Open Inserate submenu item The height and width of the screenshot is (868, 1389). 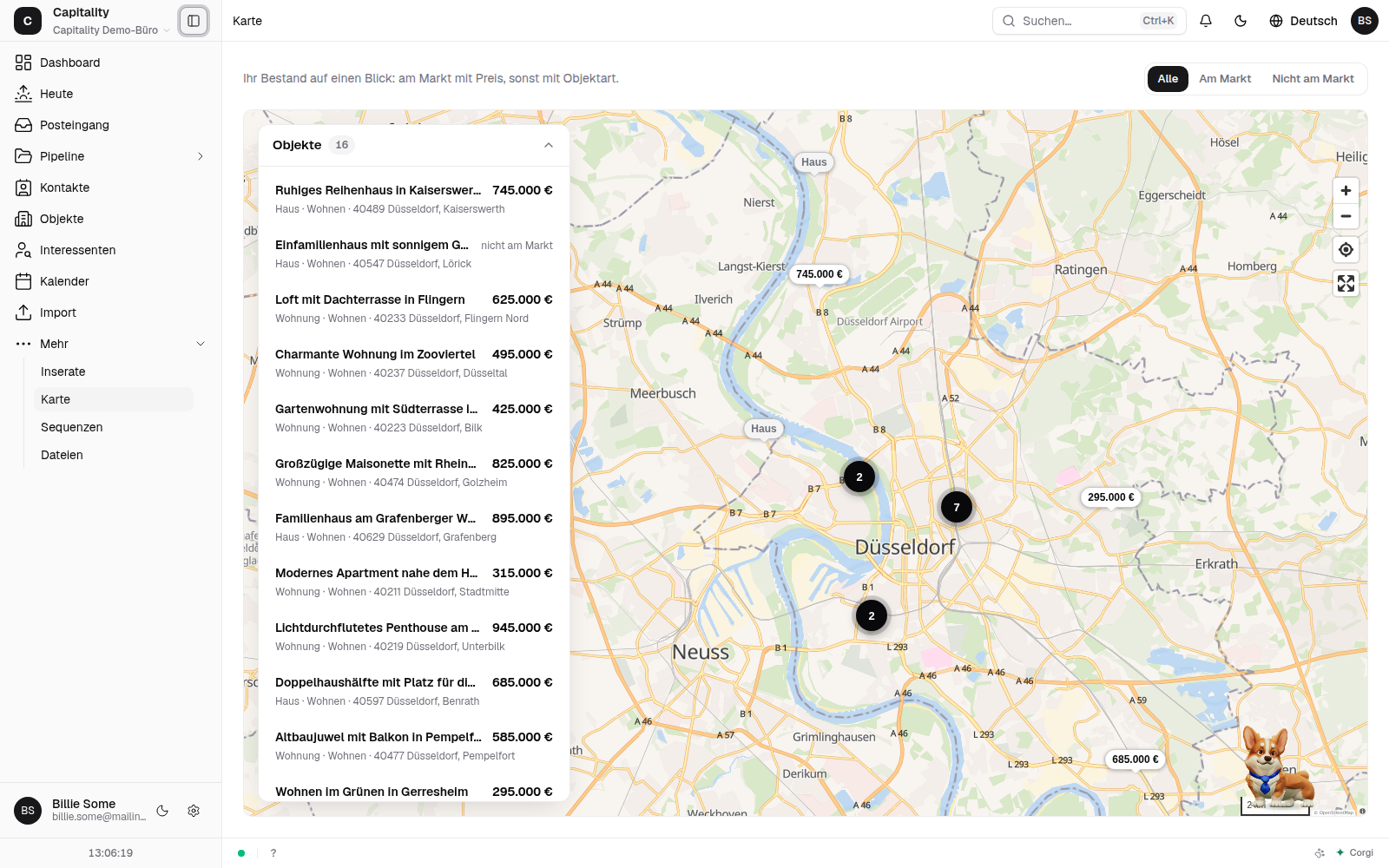pos(113,372)
